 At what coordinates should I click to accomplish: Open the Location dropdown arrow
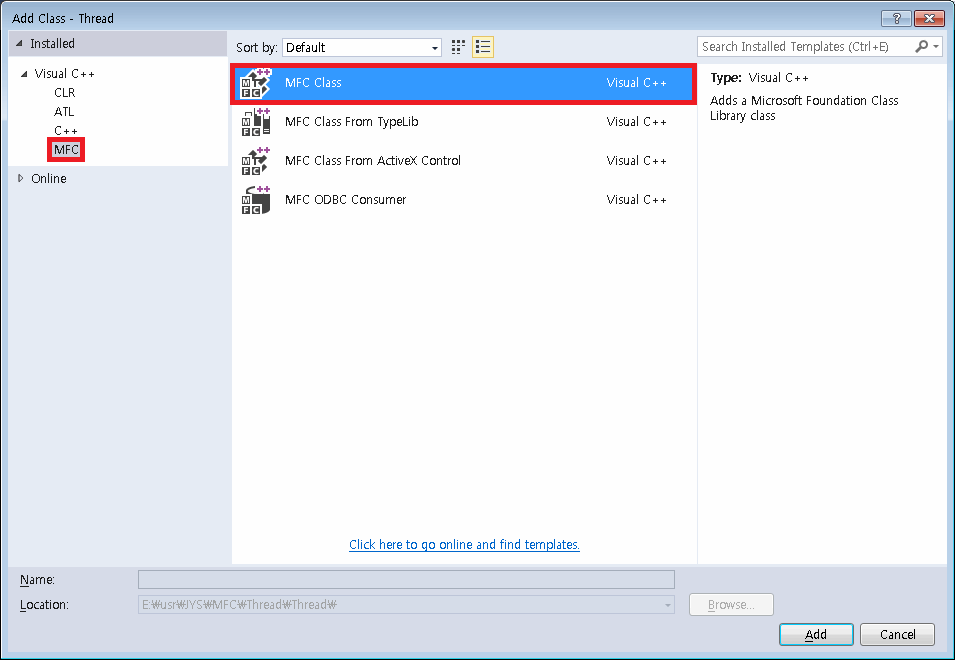click(x=668, y=605)
